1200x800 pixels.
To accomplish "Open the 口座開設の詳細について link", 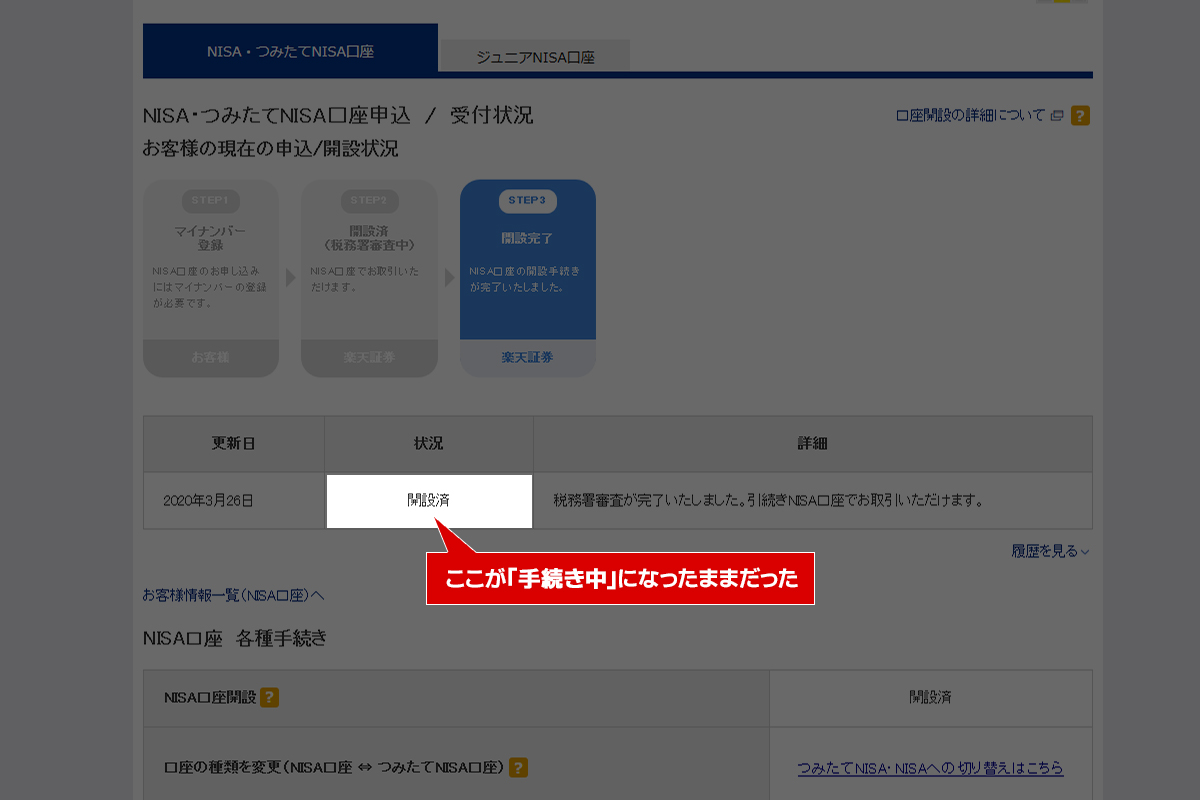I will coord(970,116).
